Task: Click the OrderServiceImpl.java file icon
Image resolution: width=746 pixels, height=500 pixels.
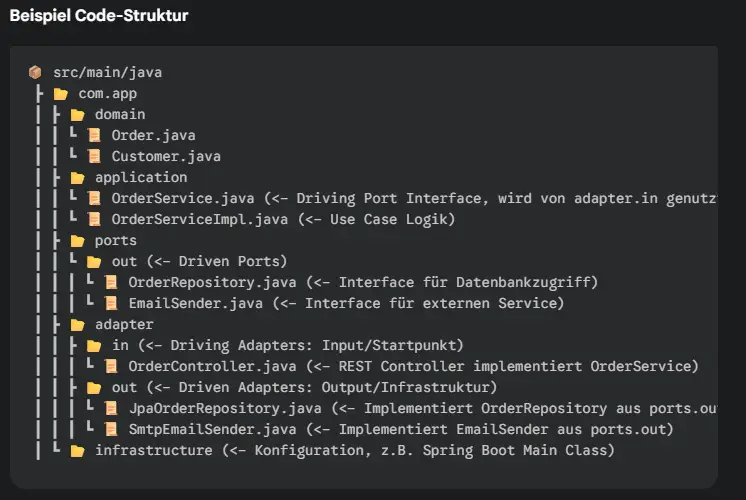Action: click(x=94, y=219)
